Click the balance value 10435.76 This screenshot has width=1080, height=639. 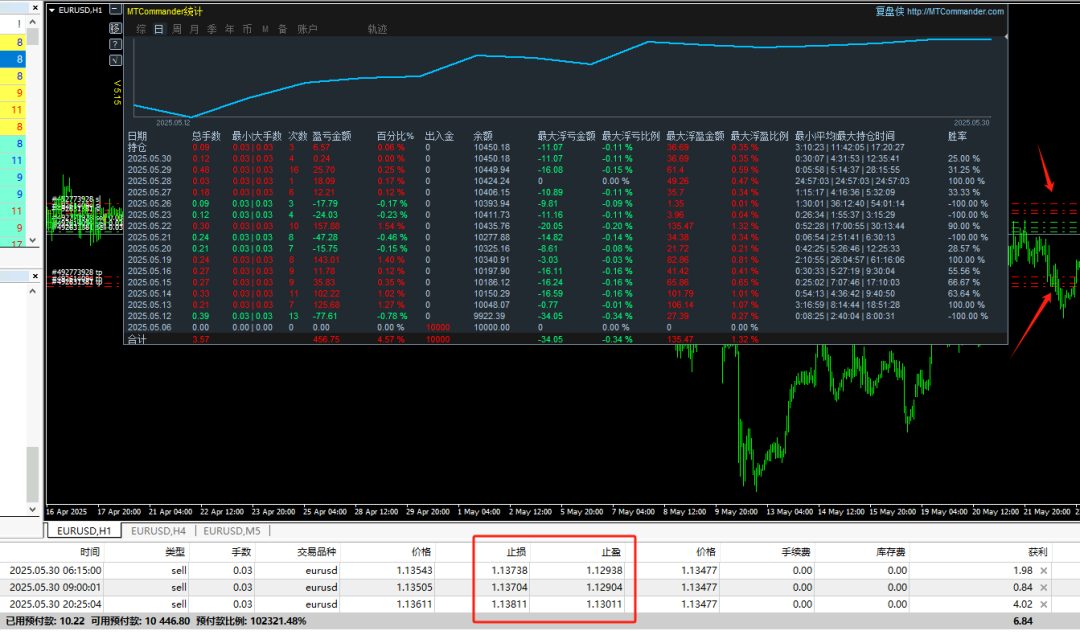(492, 226)
